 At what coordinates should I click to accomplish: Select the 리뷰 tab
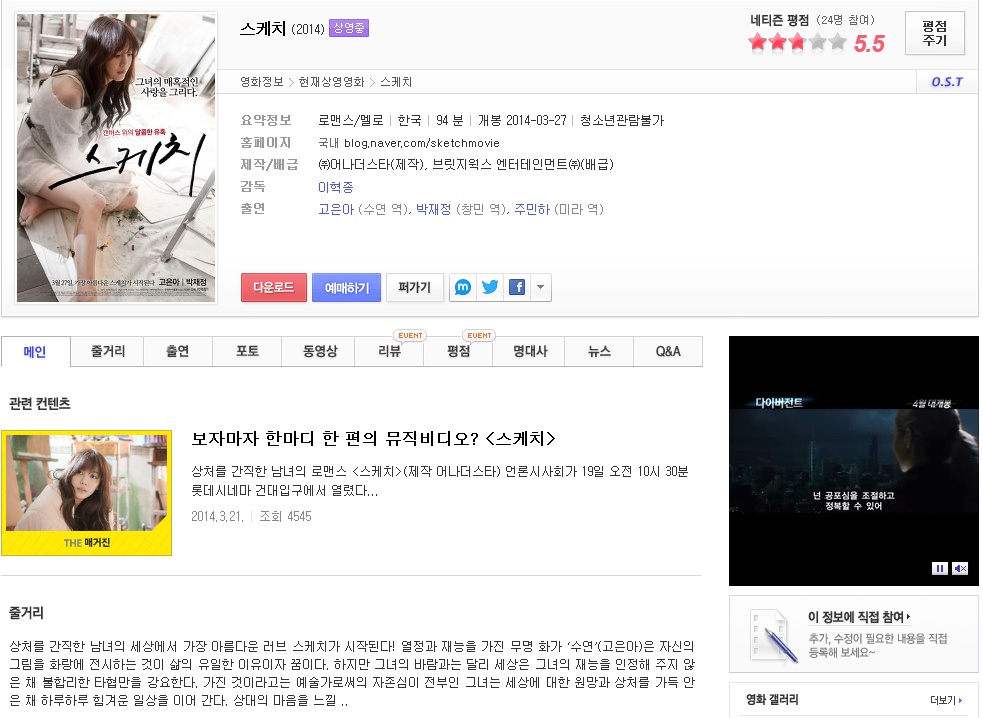pos(389,351)
